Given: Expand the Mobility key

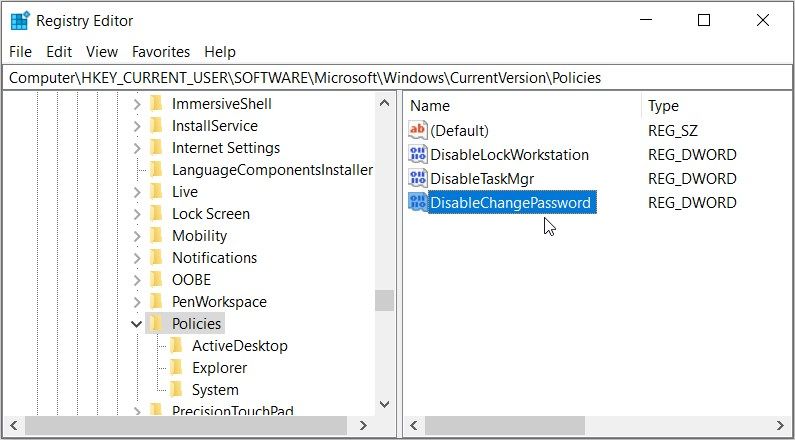Looking at the screenshot, I should pos(137,236).
